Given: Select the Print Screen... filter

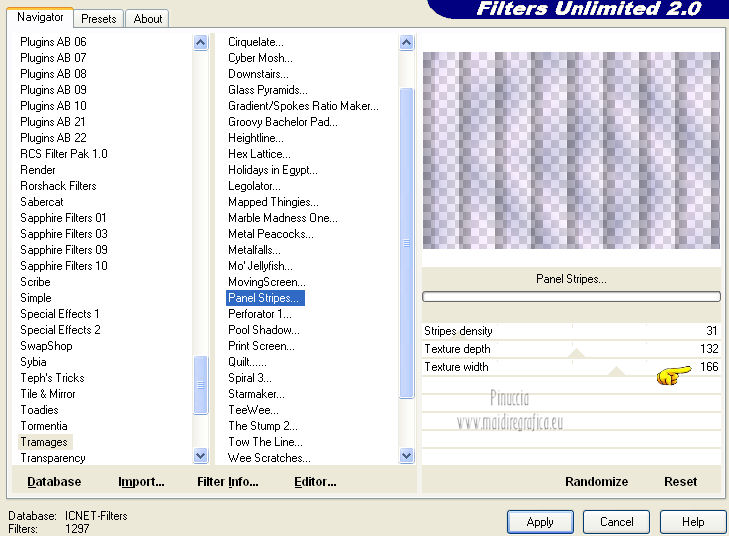Looking at the screenshot, I should [x=261, y=346].
